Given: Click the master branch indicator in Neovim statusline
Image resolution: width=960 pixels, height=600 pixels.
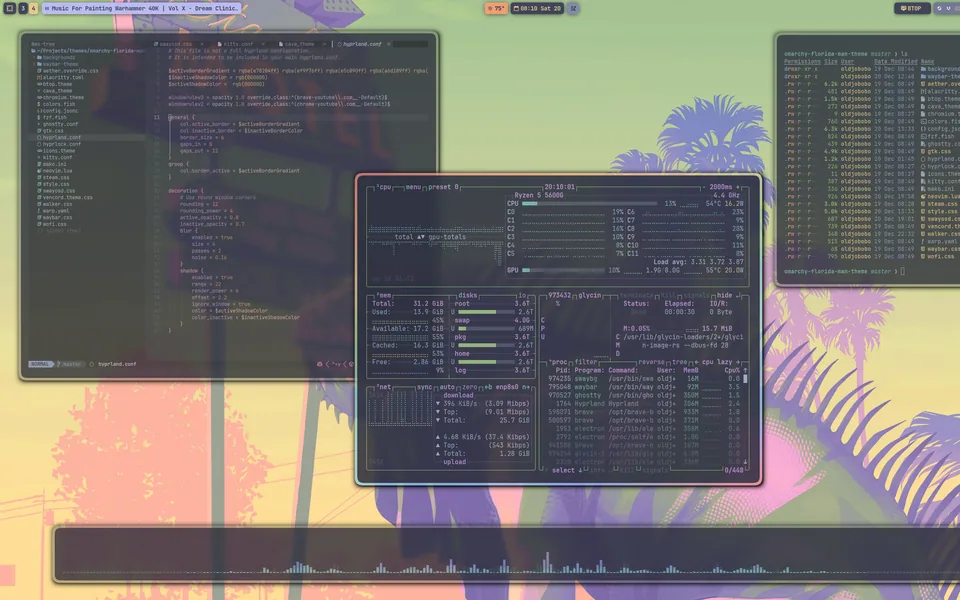Looking at the screenshot, I should [x=70, y=364].
